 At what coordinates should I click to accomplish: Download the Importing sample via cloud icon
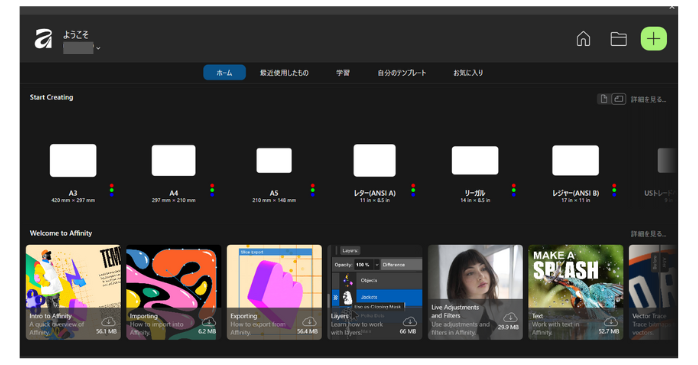(x=208, y=321)
